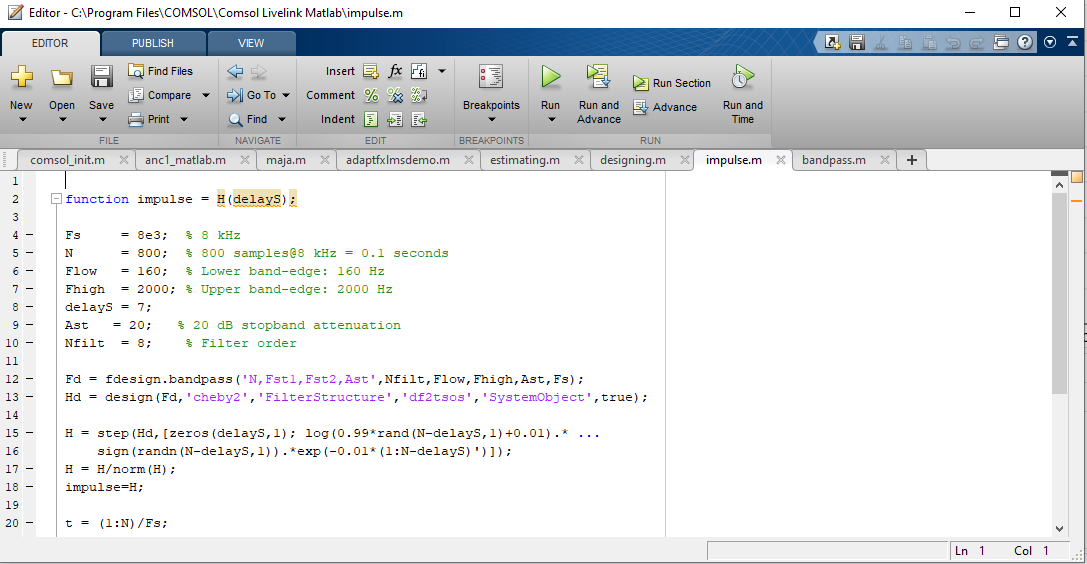Click the Run and Advance icon
The image size is (1087, 564).
598,78
